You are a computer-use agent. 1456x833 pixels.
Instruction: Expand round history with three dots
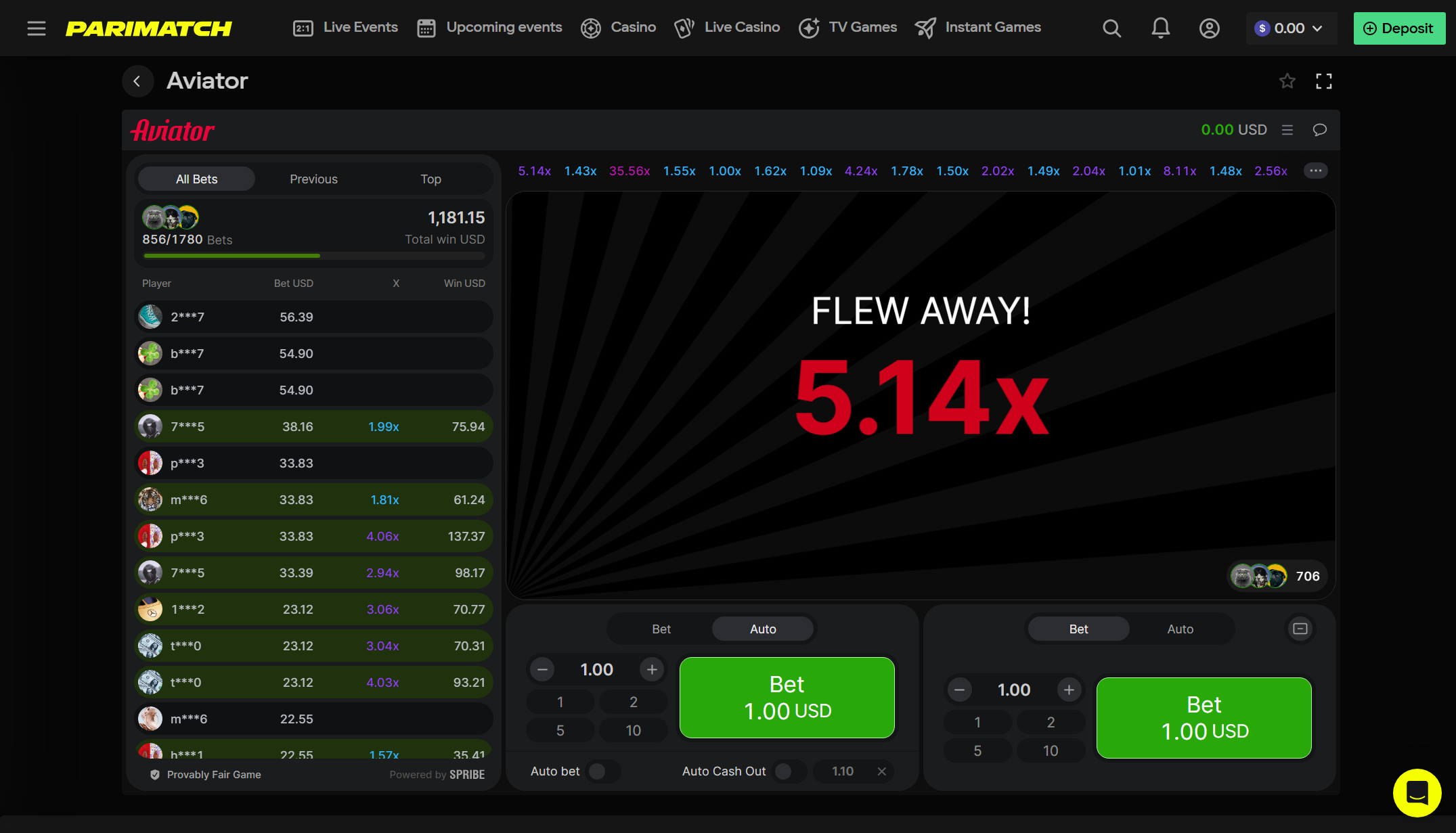tap(1315, 171)
